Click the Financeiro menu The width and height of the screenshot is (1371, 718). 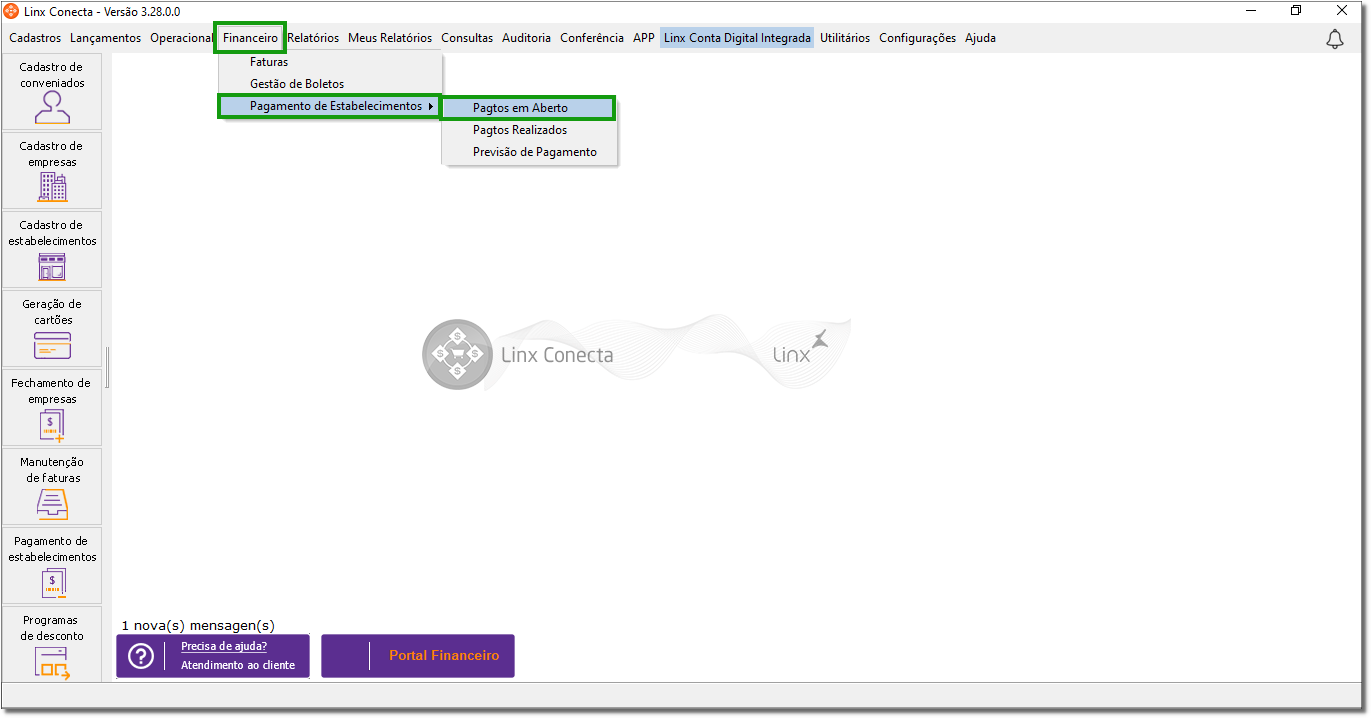coord(251,38)
